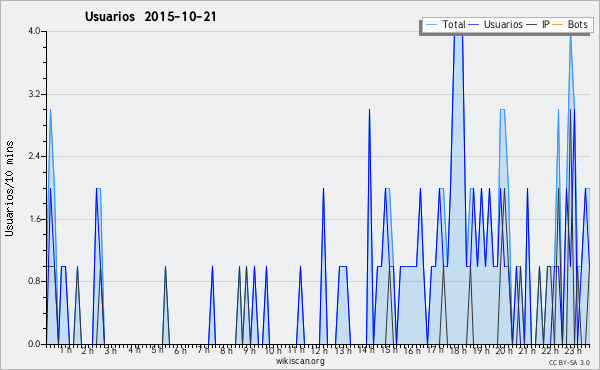Viewport: 600px width, 370px height.
Task: Click the 'CC BY-SA 3.0' license text
Action: pos(569,363)
